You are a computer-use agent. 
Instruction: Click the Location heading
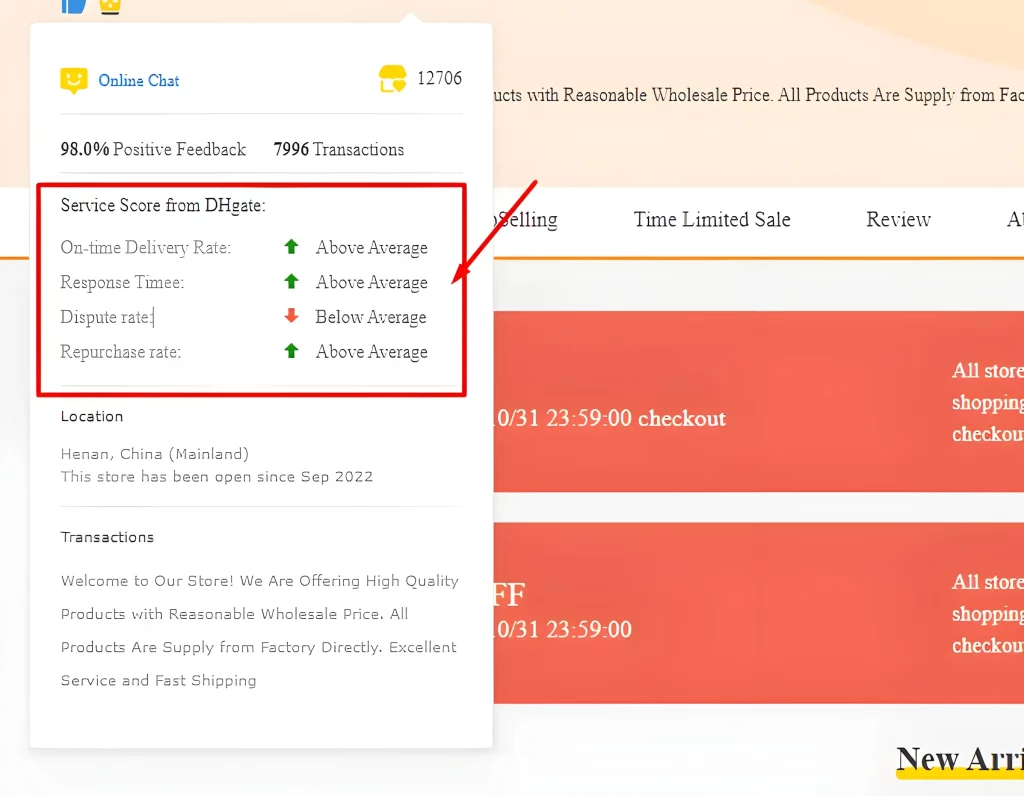click(x=92, y=417)
